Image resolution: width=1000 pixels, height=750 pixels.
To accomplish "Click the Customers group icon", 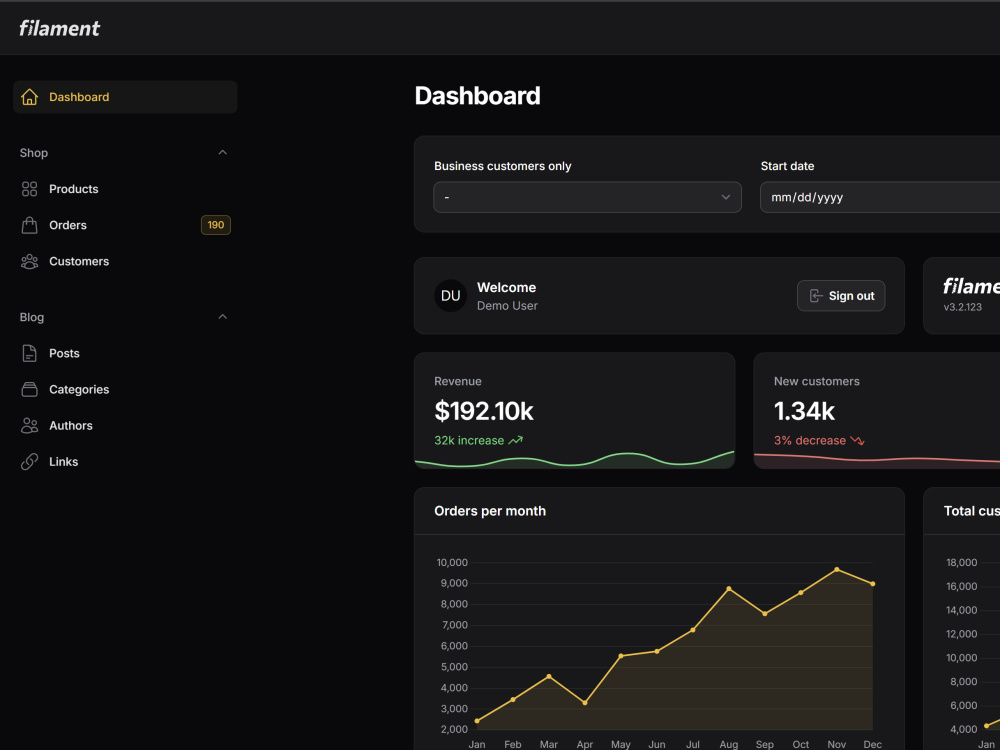I will pyautogui.click(x=29, y=261).
